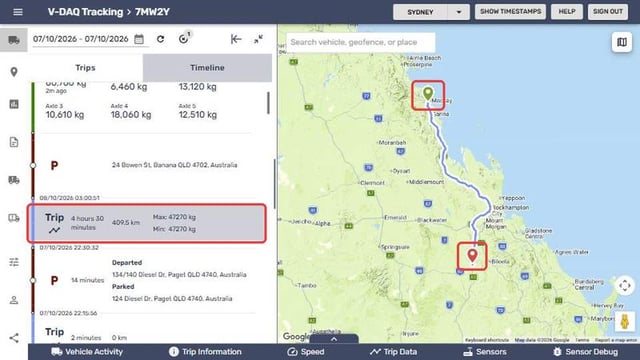Click the trip graph line icon
This screenshot has width=640, height=360.
point(54,231)
